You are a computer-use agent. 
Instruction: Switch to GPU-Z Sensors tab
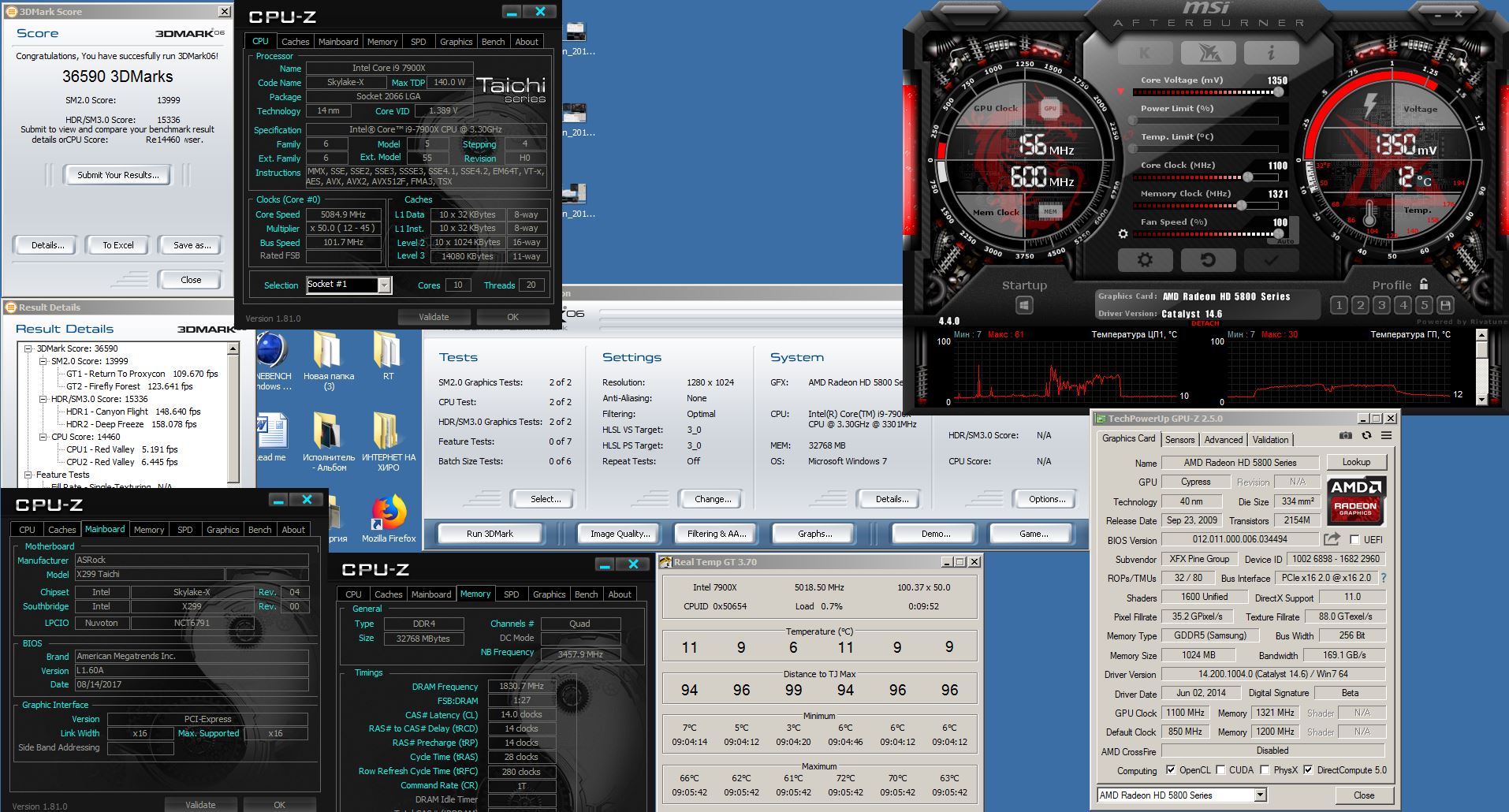pyautogui.click(x=1179, y=440)
